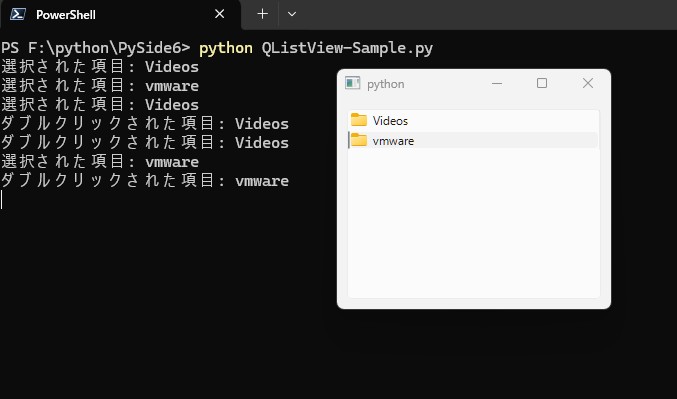The width and height of the screenshot is (677, 399).
Task: Open the new tab profile dropdown
Action: 292,14
